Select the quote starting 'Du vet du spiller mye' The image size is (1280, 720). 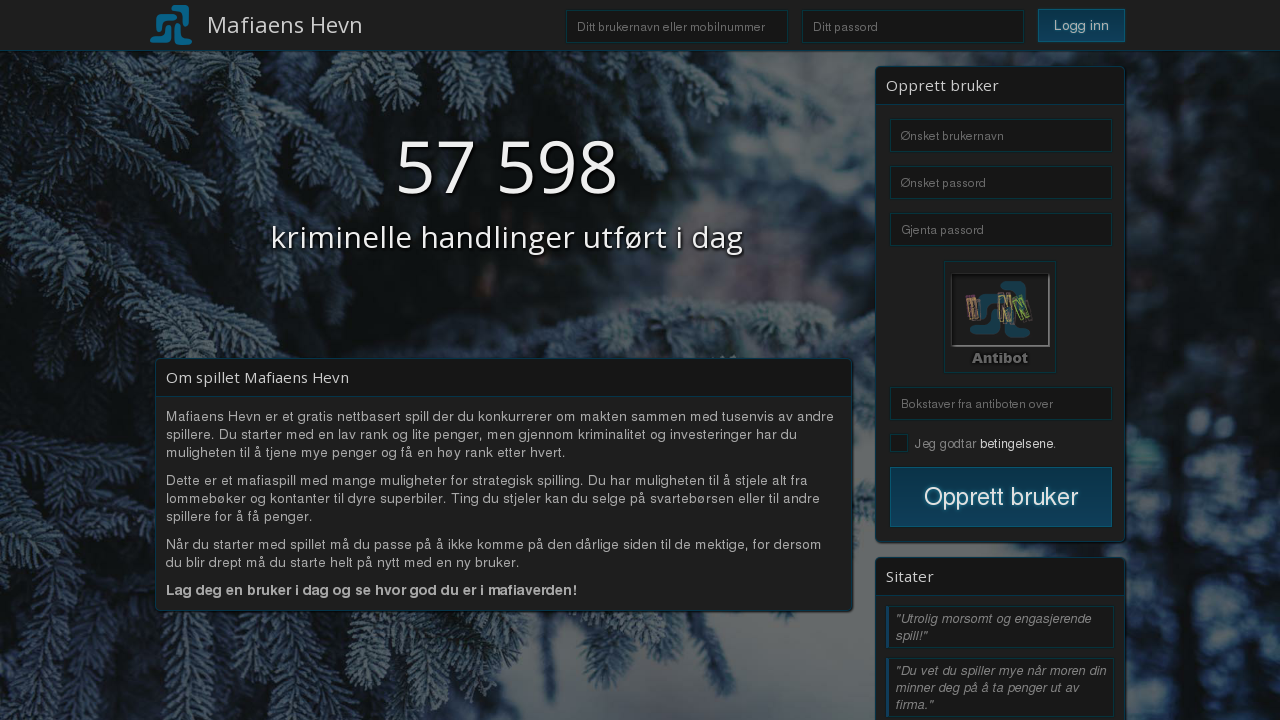click(1000, 687)
